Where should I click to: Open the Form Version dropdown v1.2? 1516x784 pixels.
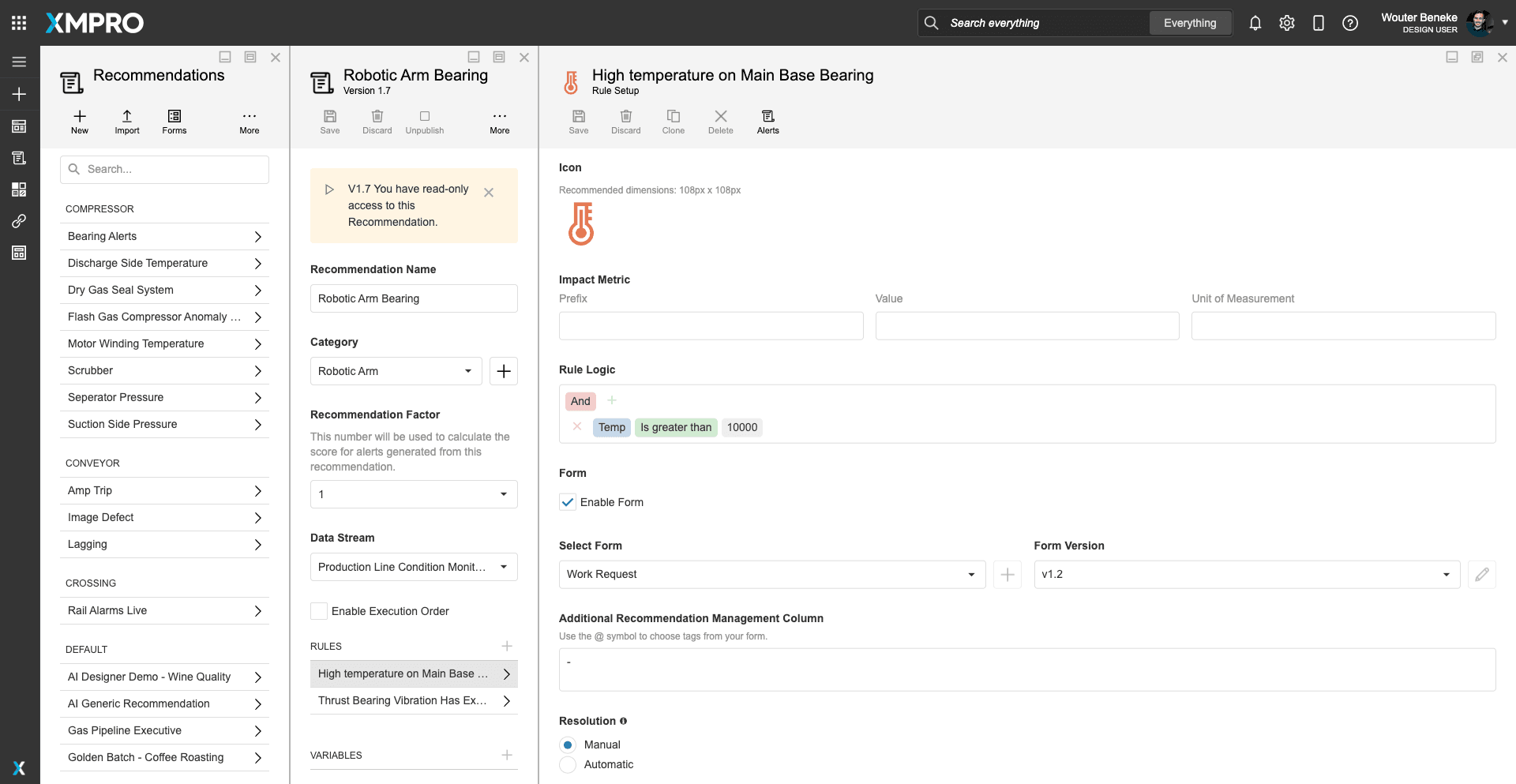(x=1246, y=574)
